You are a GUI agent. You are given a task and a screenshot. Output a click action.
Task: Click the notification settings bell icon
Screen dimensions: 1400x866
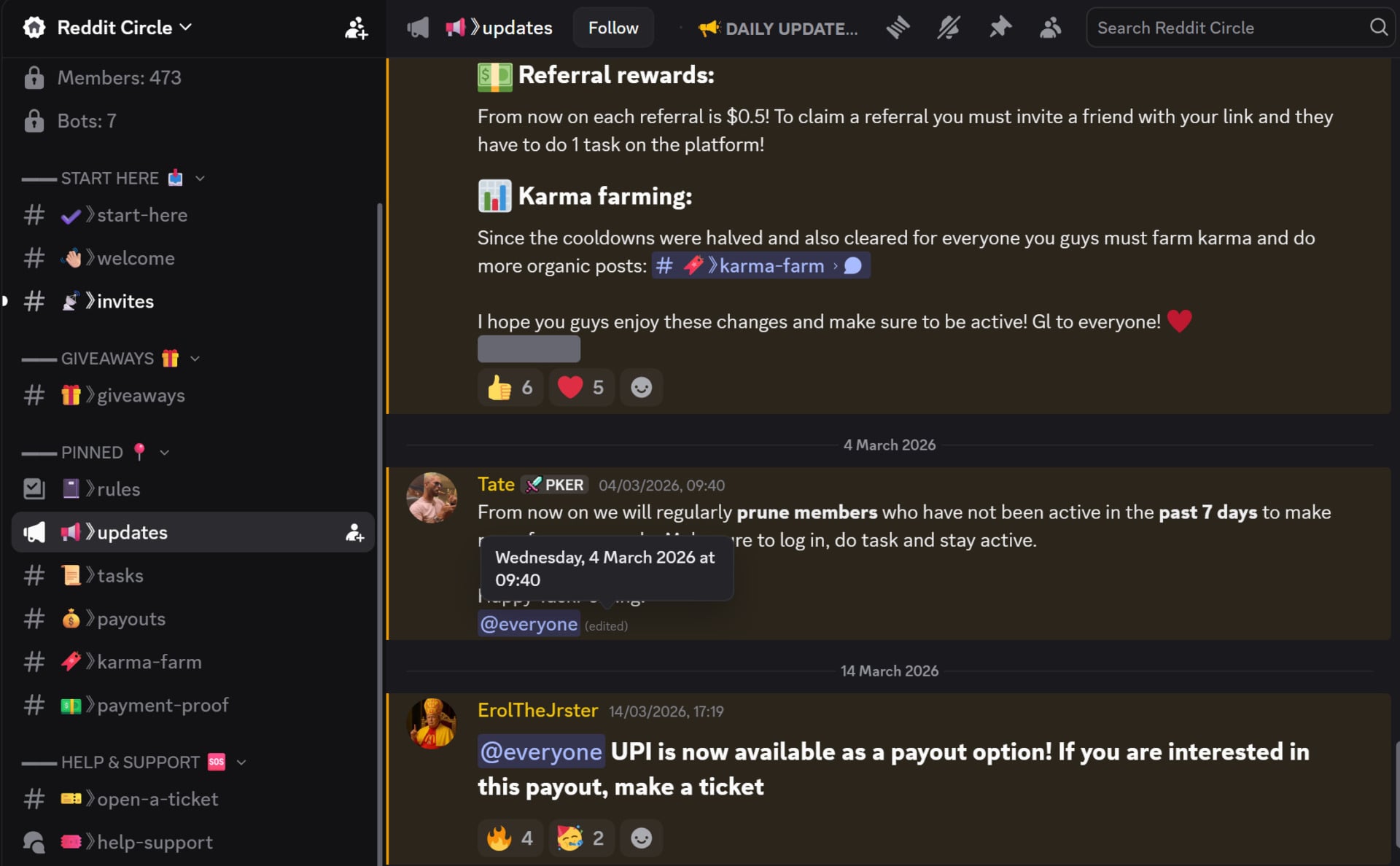tap(949, 28)
